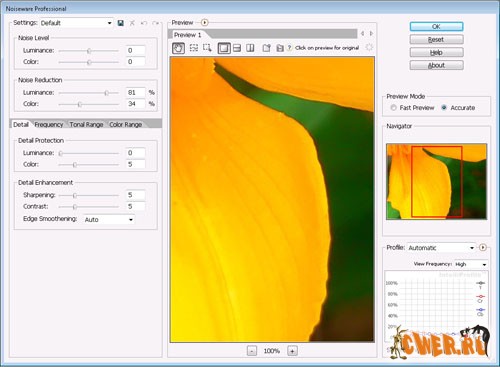This screenshot has height=367, width=500.
Task: Switch to vertical split preview layout
Action: pos(250,48)
